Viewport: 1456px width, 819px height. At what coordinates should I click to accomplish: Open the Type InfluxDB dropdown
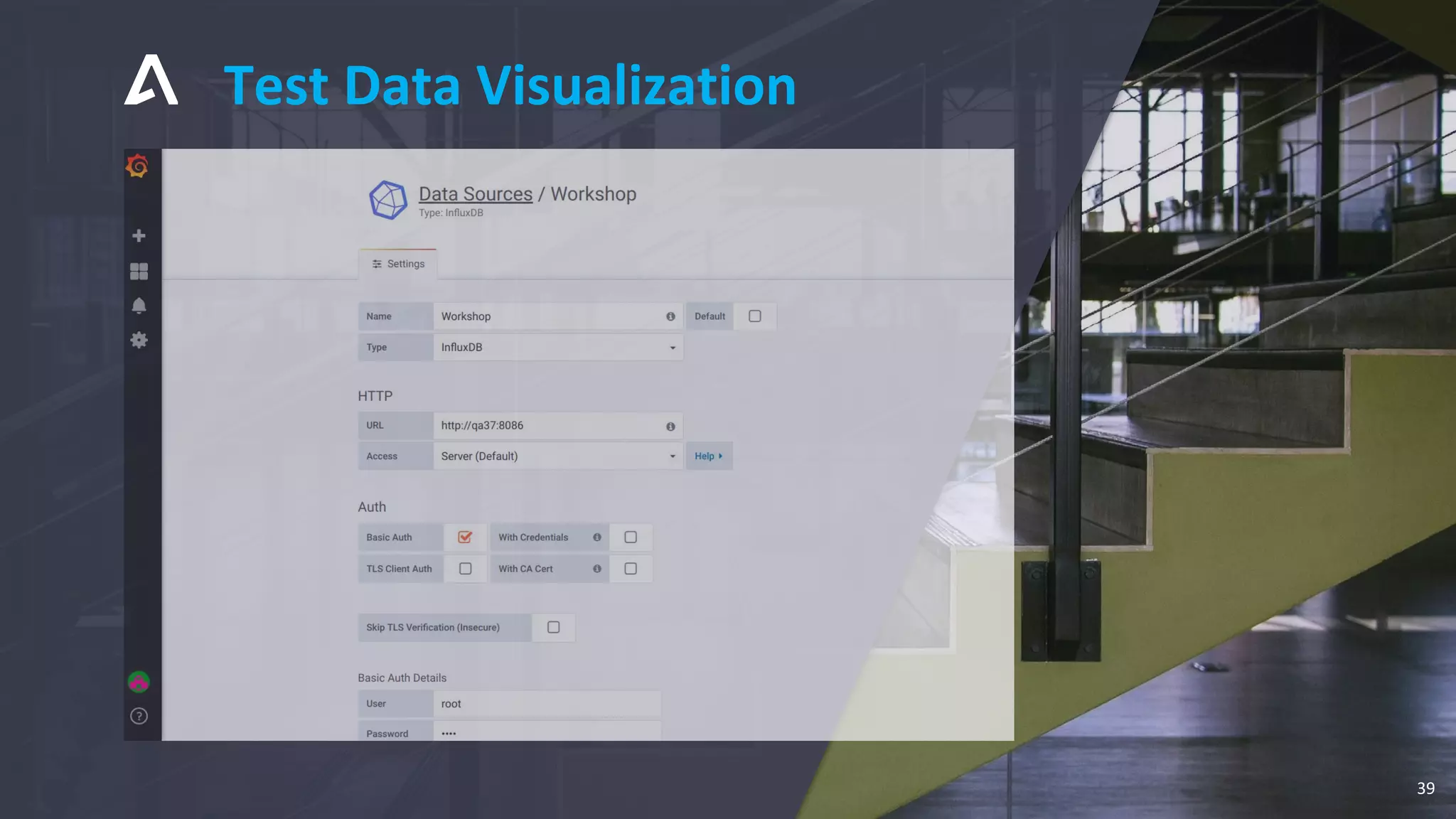tap(558, 347)
